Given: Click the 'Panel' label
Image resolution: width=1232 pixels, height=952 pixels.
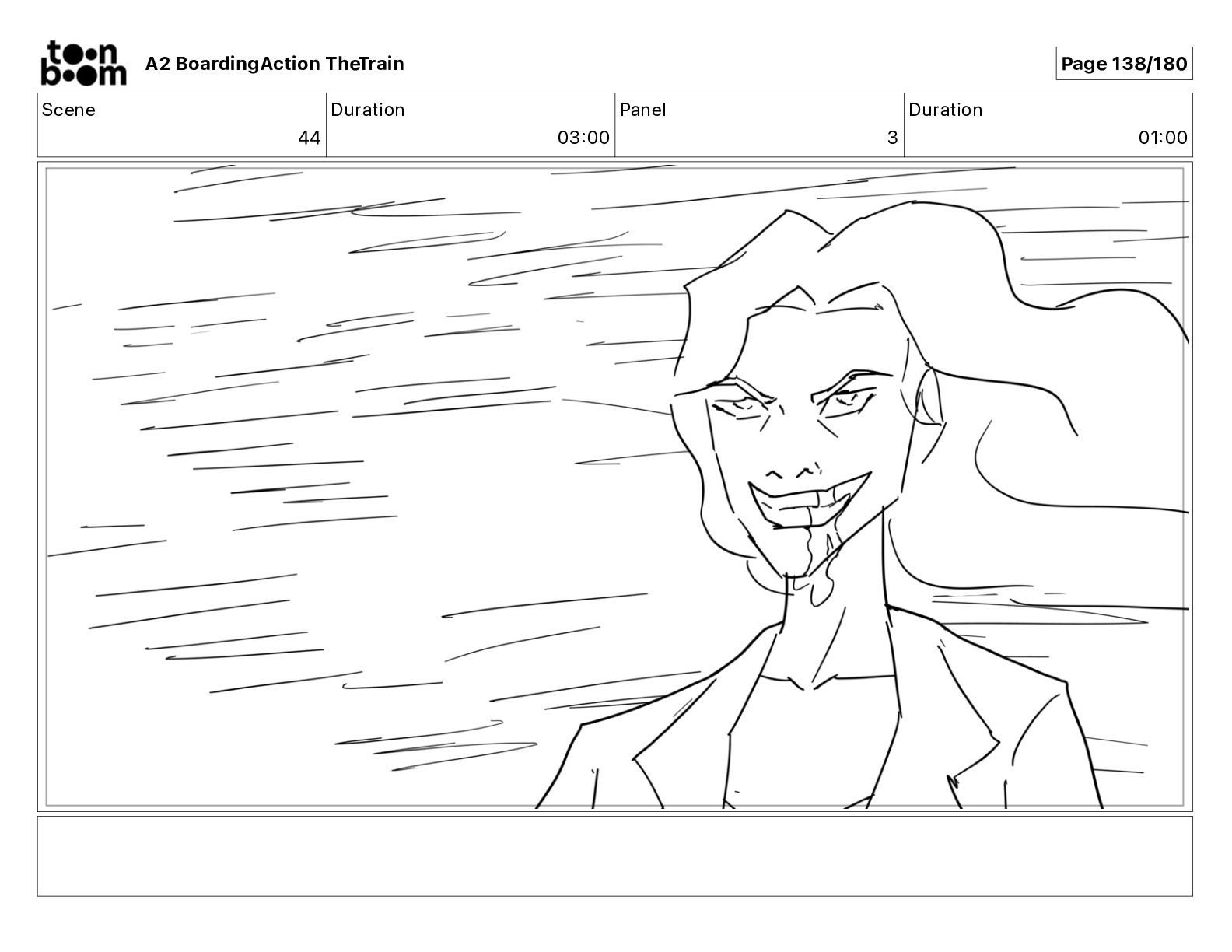Looking at the screenshot, I should [x=643, y=110].
